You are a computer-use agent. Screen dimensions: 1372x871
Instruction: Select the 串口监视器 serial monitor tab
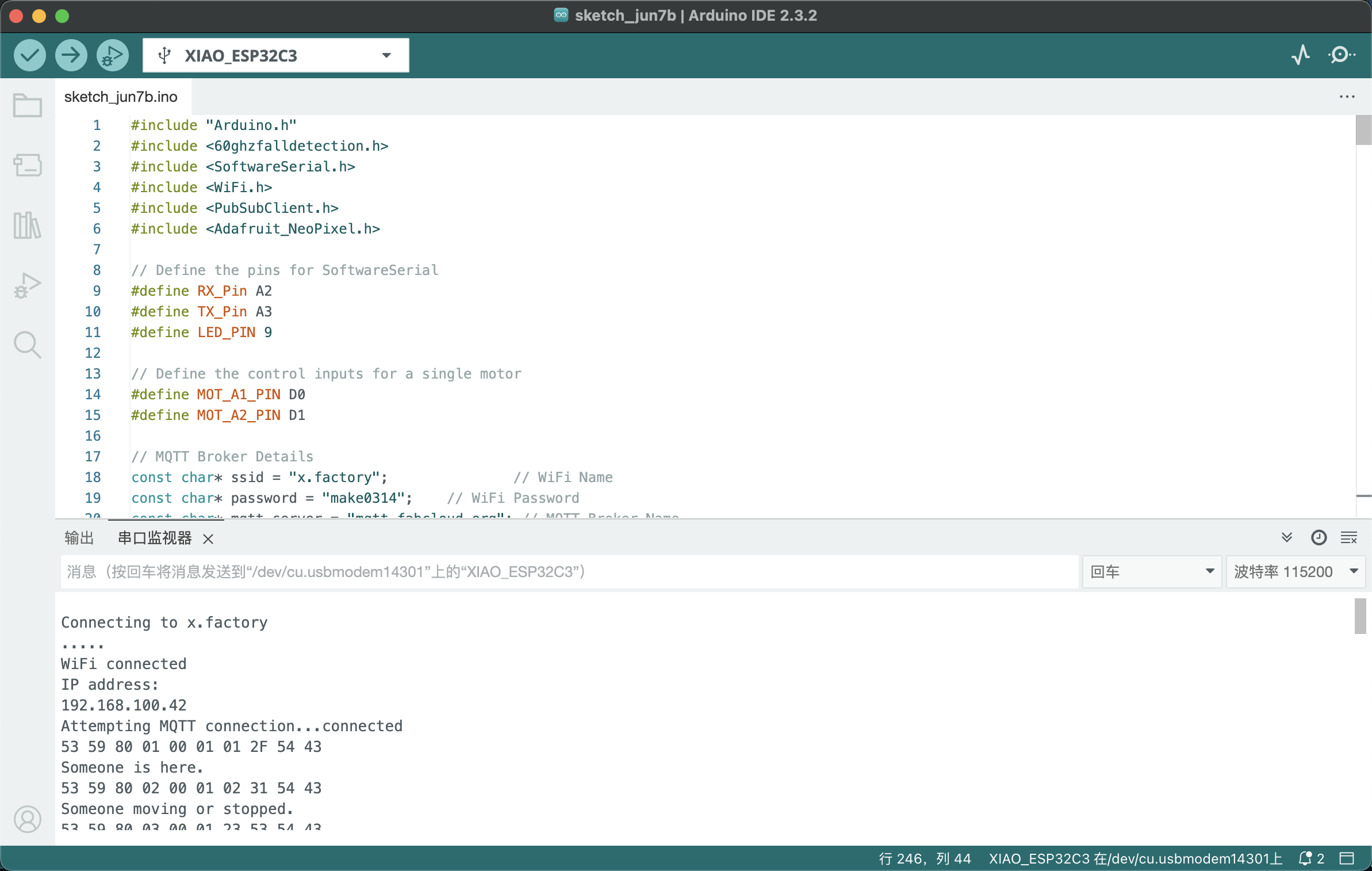click(x=155, y=538)
